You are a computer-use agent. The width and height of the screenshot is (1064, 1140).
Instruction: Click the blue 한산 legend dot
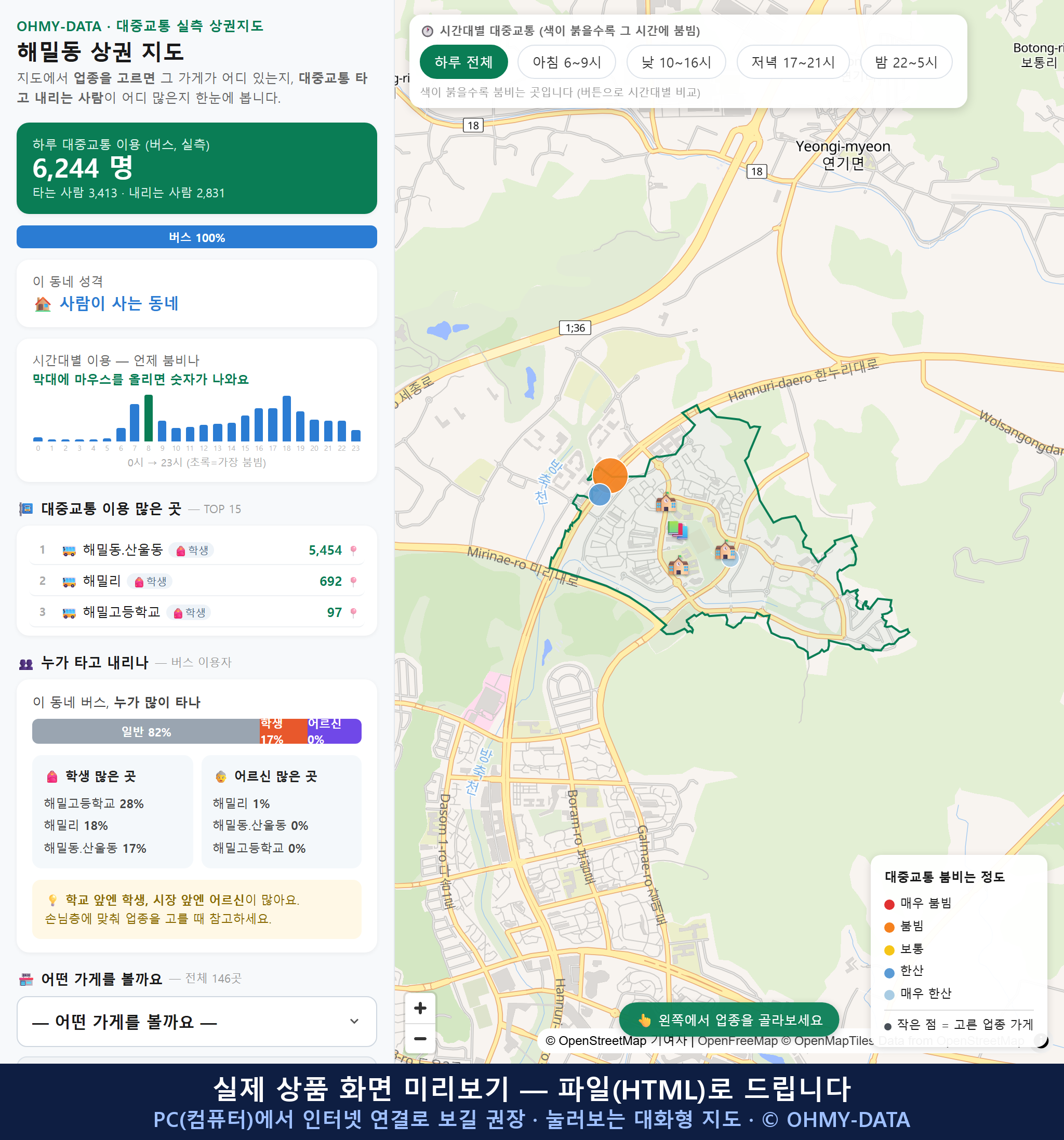tap(889, 973)
